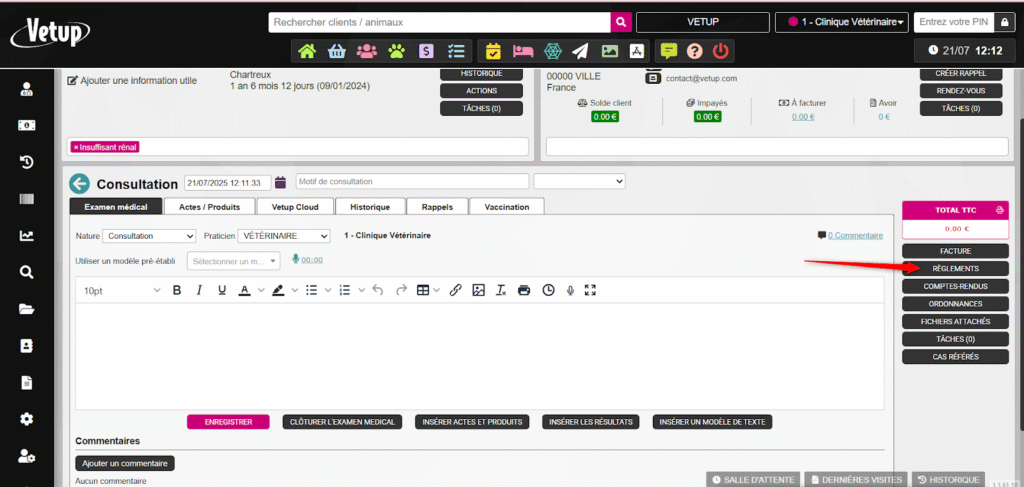1024x487 pixels.
Task: Insert an image using editor toolbar icon
Action: (x=478, y=290)
